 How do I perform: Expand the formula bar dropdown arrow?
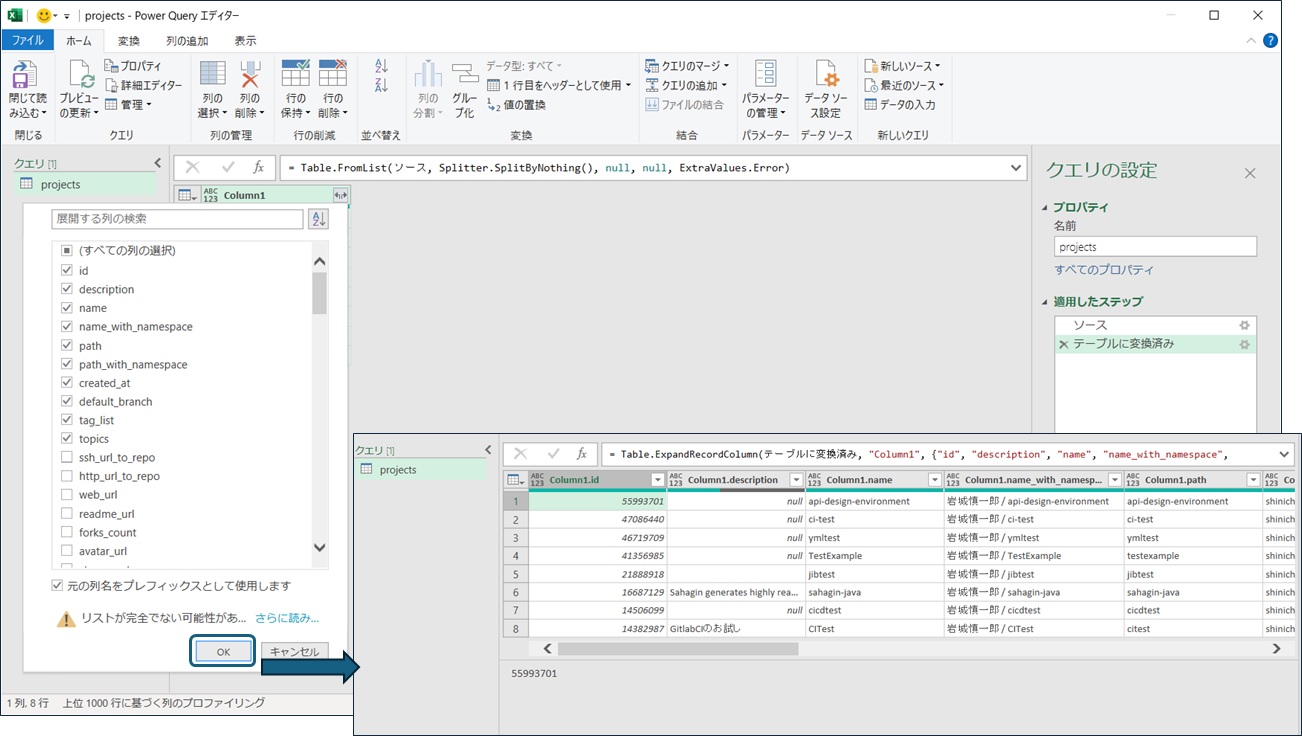(1017, 168)
